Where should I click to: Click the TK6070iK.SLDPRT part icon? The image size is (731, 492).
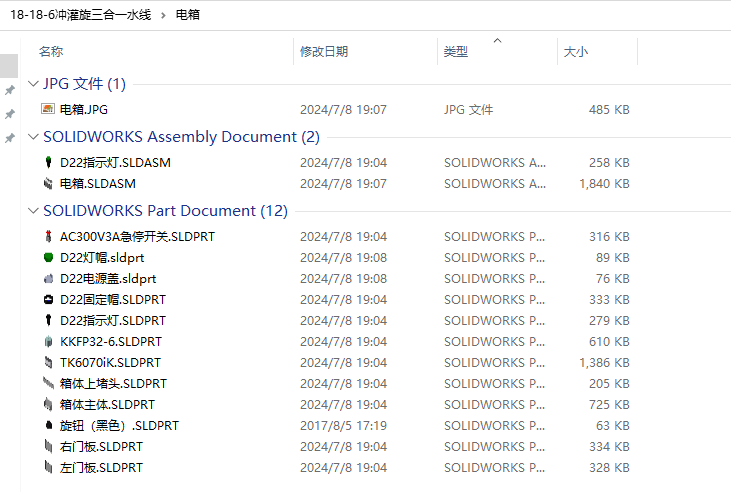coord(48,362)
